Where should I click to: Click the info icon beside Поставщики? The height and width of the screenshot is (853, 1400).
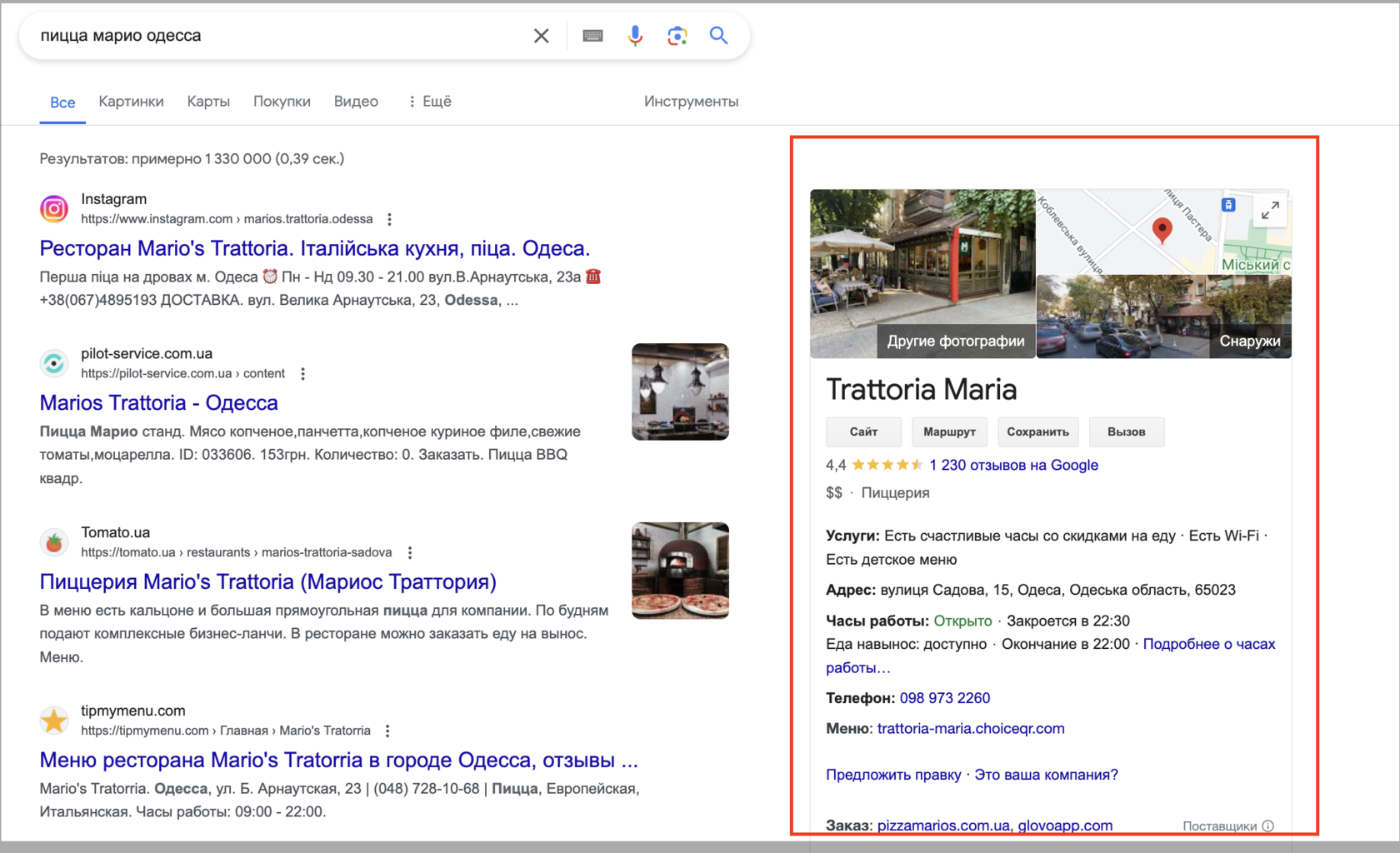coord(1267,826)
